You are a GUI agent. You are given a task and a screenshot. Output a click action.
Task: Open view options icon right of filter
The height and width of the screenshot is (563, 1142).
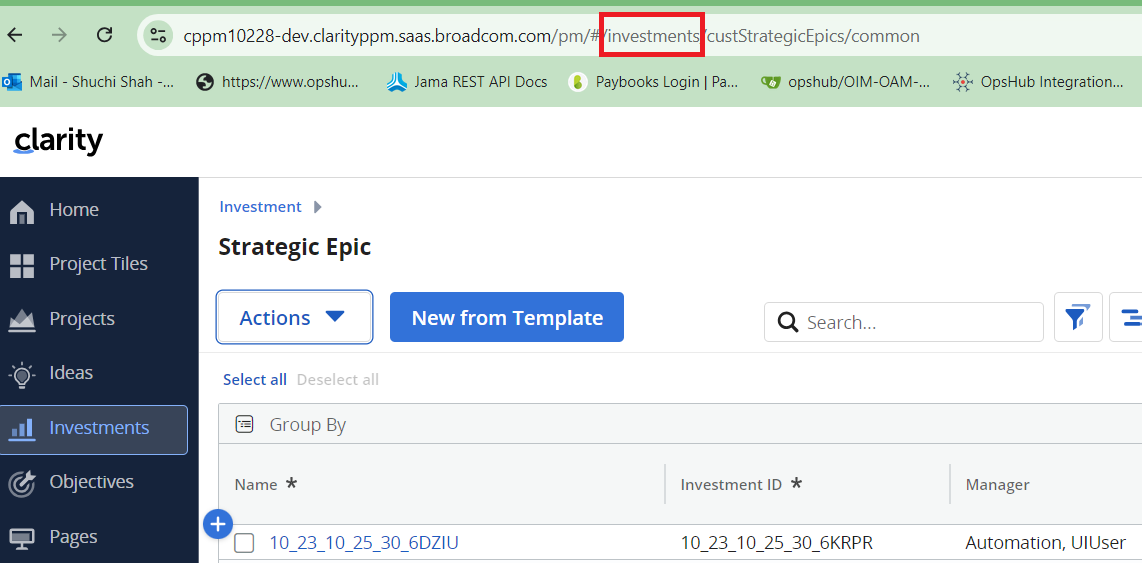1130,318
